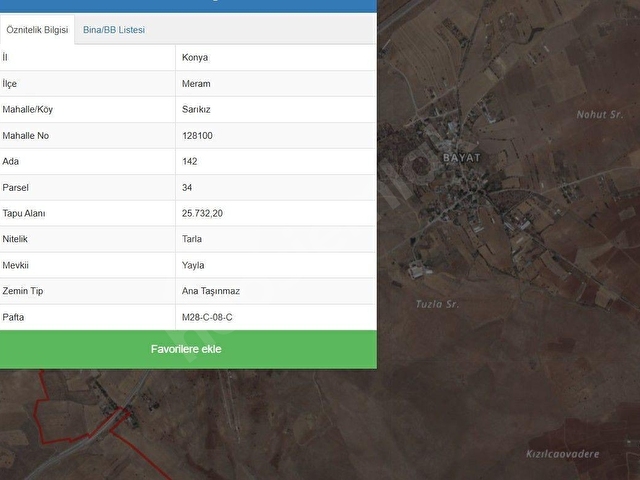Click the Kızılcaovadere label on map

[562, 454]
